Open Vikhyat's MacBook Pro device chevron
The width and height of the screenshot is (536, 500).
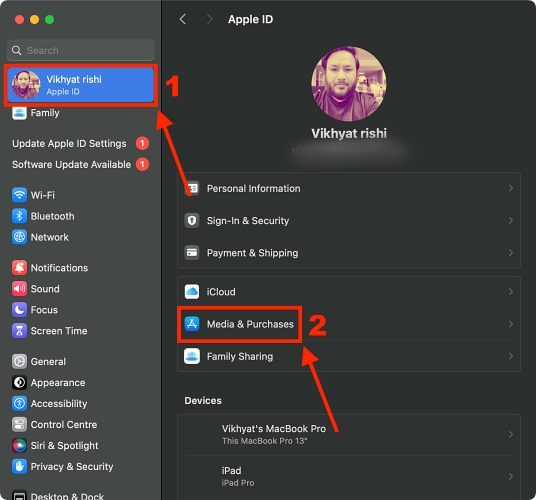[511, 434]
